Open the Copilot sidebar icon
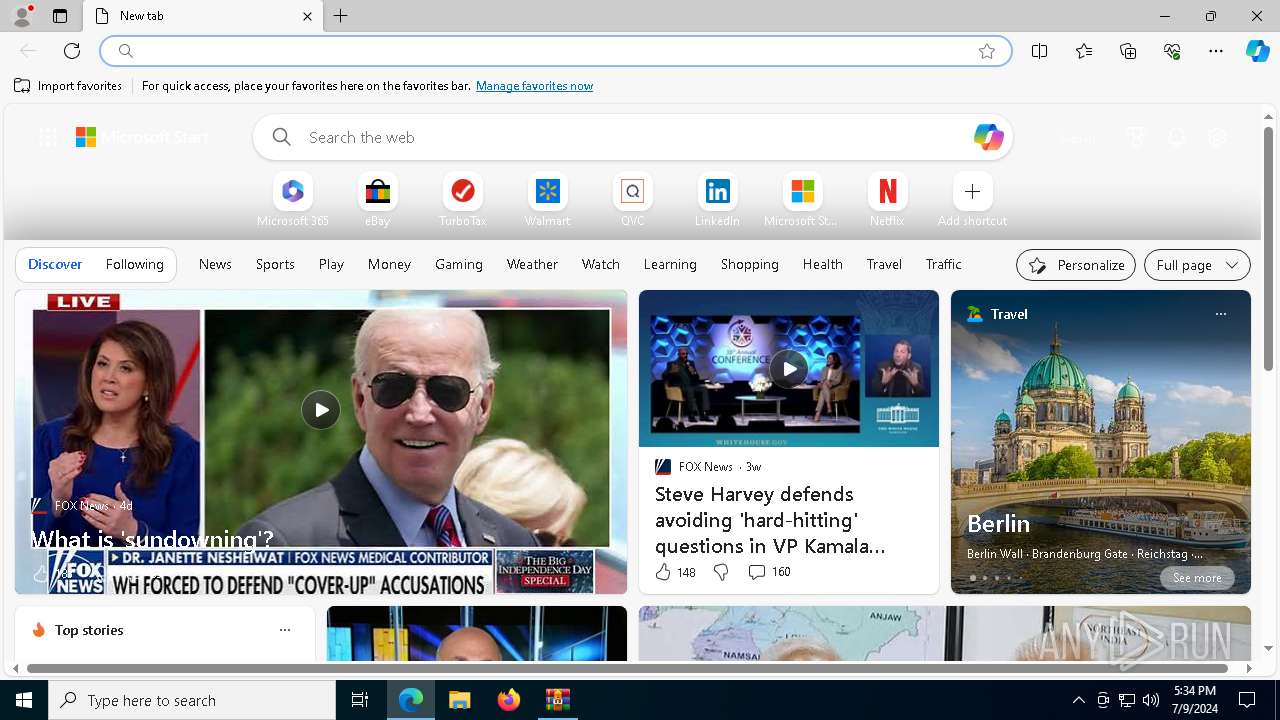Viewport: 1280px width, 720px height. tap(1257, 51)
